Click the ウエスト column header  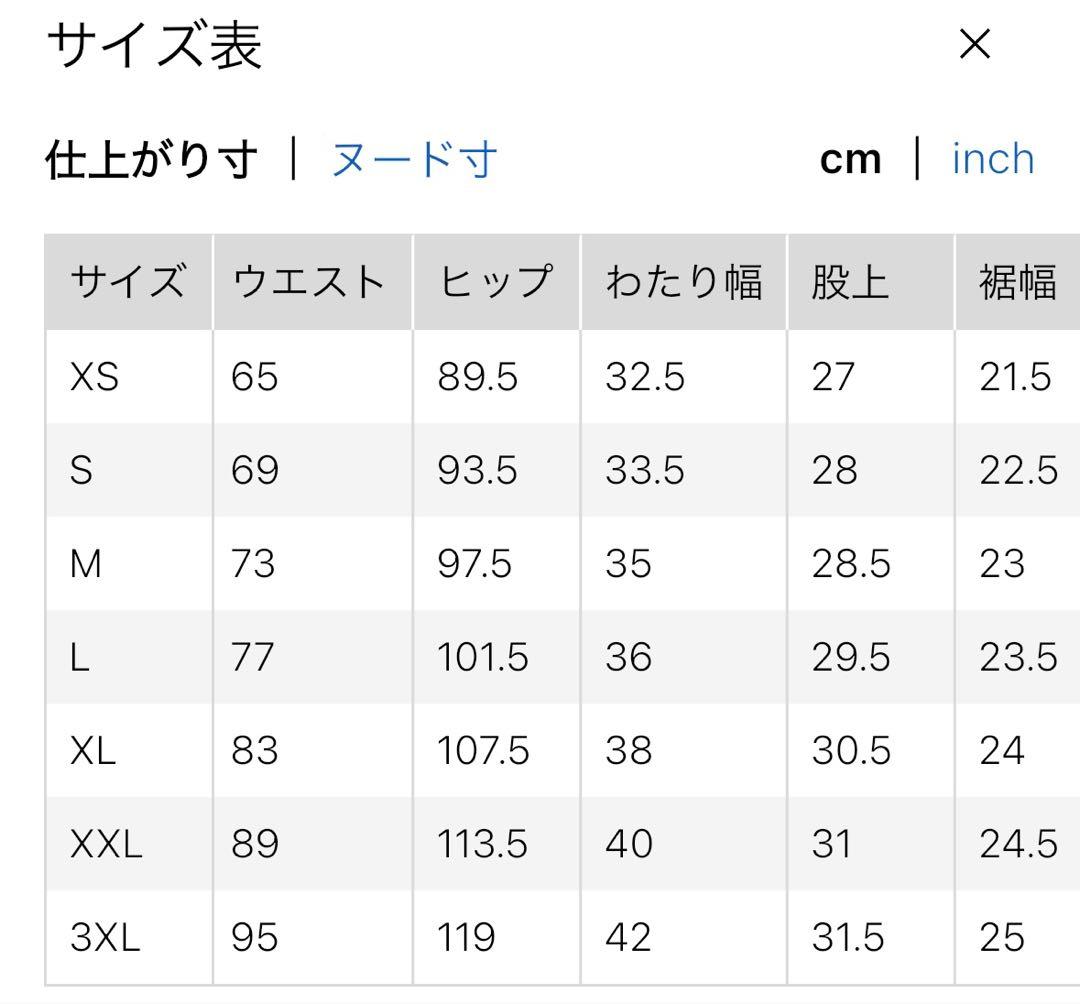pos(308,283)
